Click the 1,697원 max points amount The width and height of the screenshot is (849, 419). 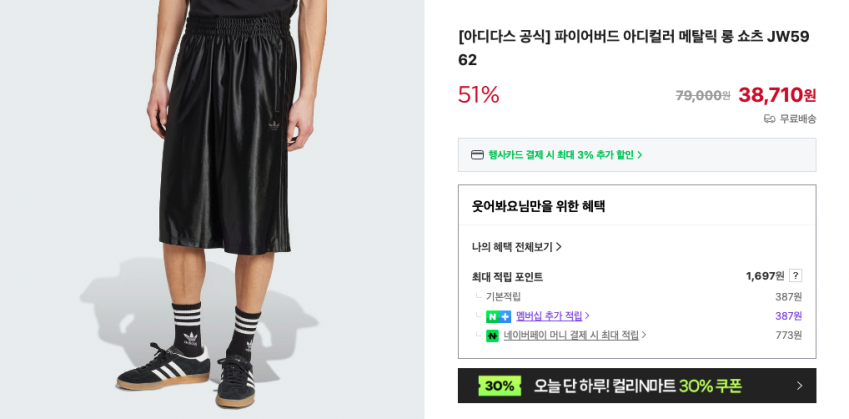(x=765, y=276)
